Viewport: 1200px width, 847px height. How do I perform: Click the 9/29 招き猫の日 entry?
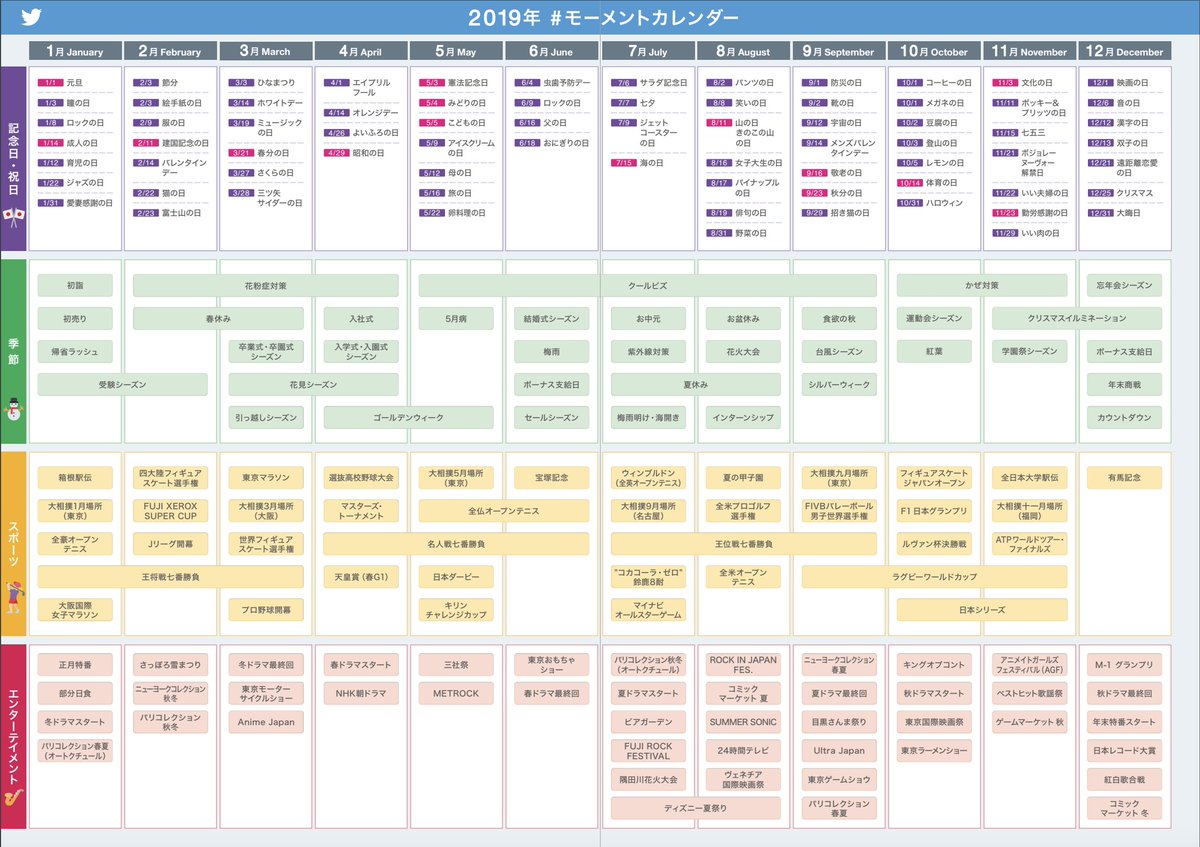click(836, 213)
